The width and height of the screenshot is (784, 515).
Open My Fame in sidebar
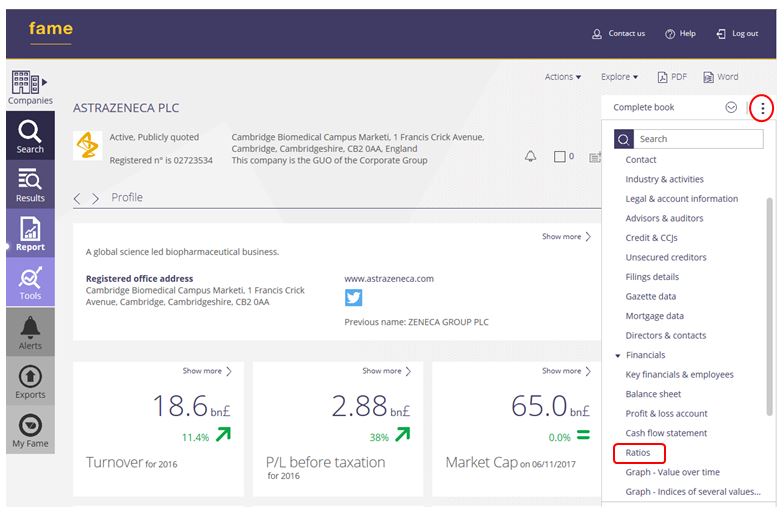(30, 431)
